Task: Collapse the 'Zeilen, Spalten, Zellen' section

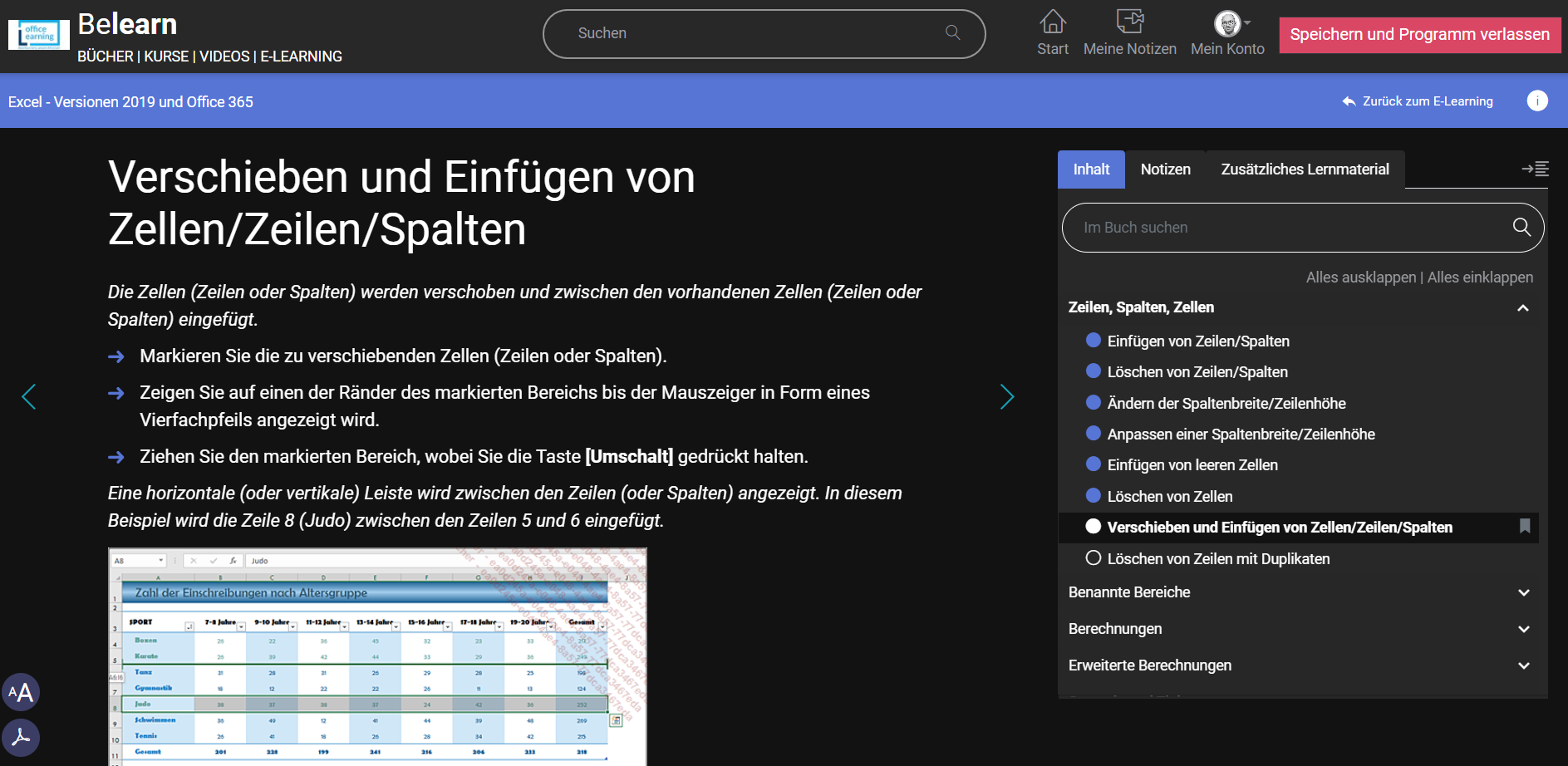Action: (1522, 307)
